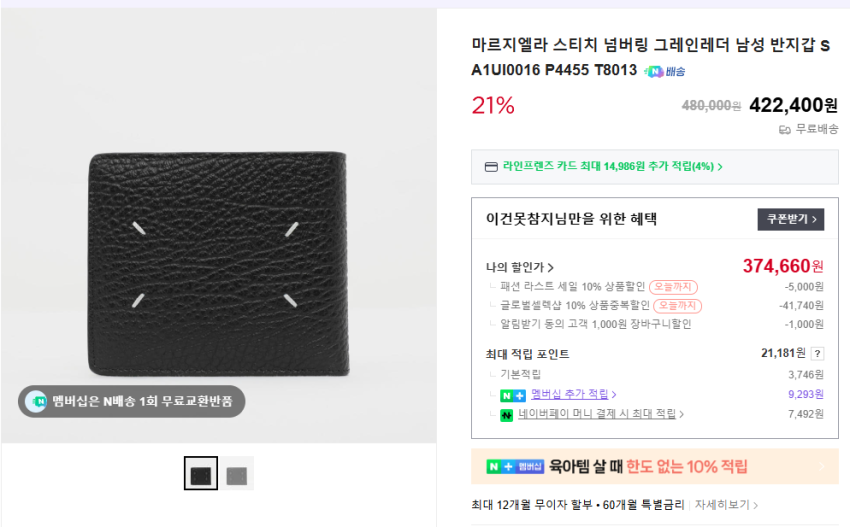Image resolution: width=850 pixels, height=527 pixels.
Task: Click the 마르지엘라 product title text
Action: (x=650, y=45)
